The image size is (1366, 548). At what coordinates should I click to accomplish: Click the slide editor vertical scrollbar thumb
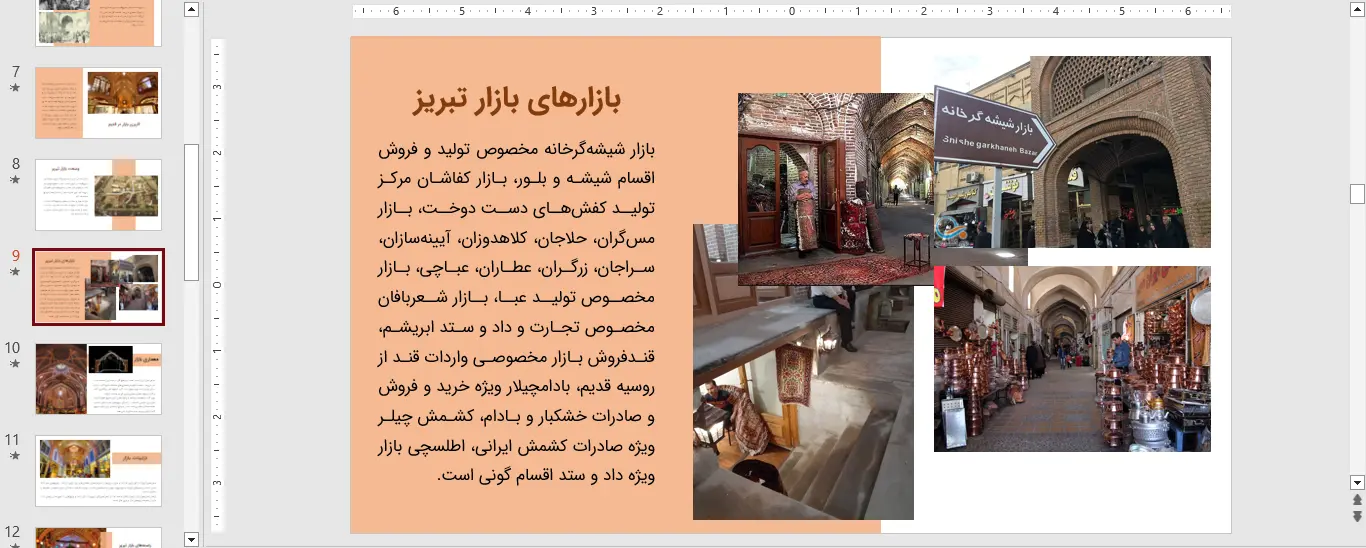tap(1357, 194)
